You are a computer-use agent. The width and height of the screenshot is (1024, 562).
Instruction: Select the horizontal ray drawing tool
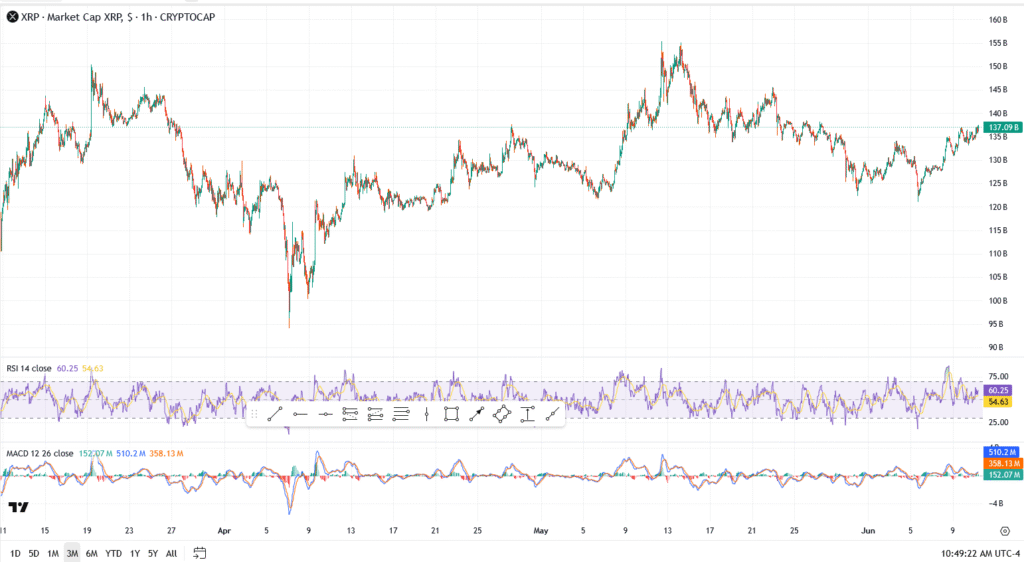pos(300,414)
